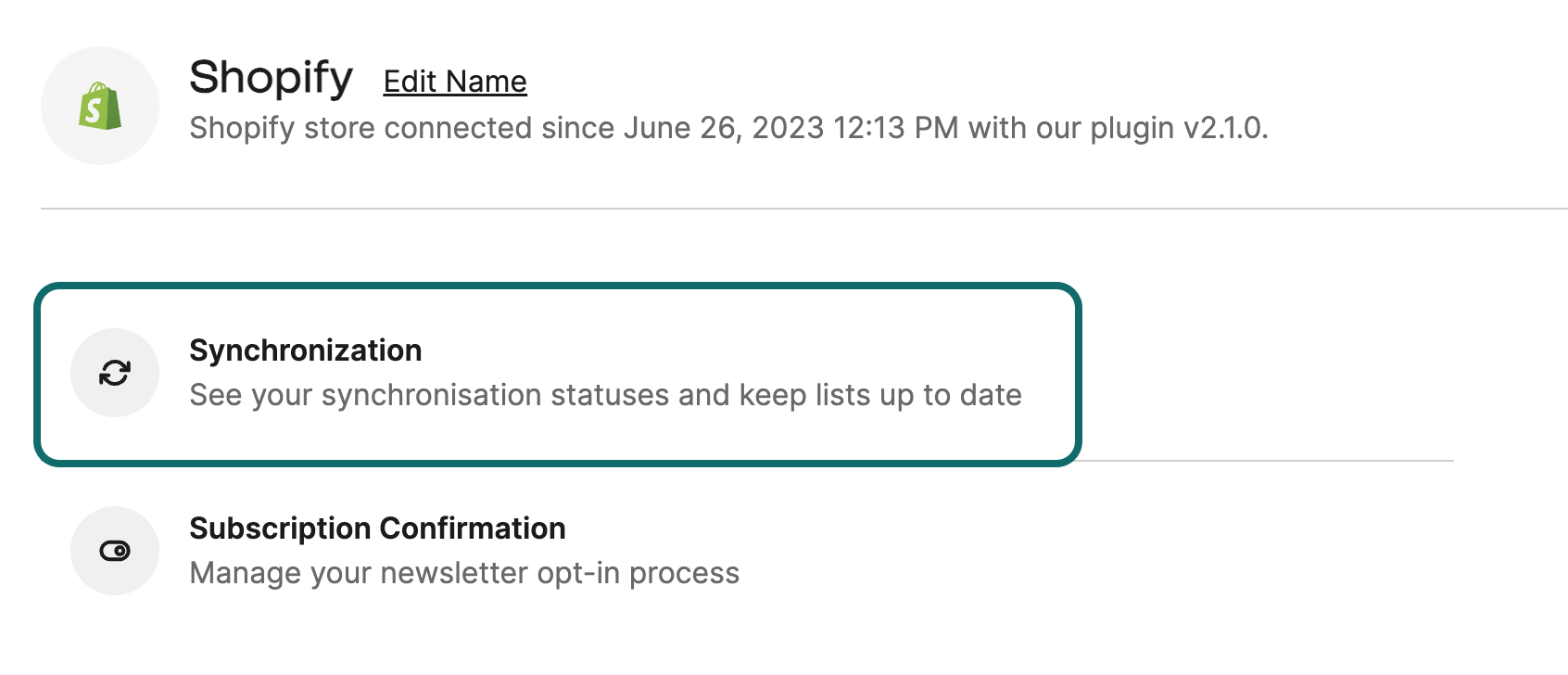This screenshot has height=675, width=1568.
Task: Open the Subscription Confirmation heading
Action: (x=377, y=529)
